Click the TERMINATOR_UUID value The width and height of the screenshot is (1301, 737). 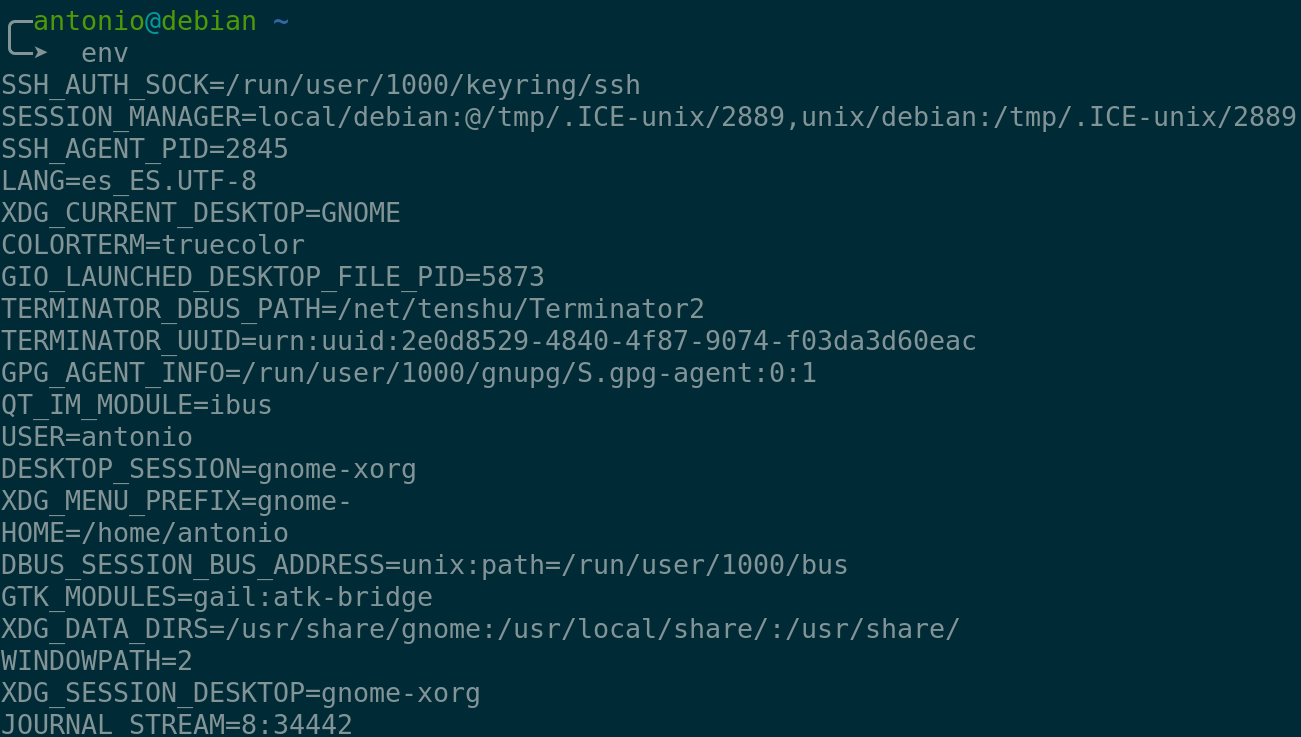[x=616, y=341]
